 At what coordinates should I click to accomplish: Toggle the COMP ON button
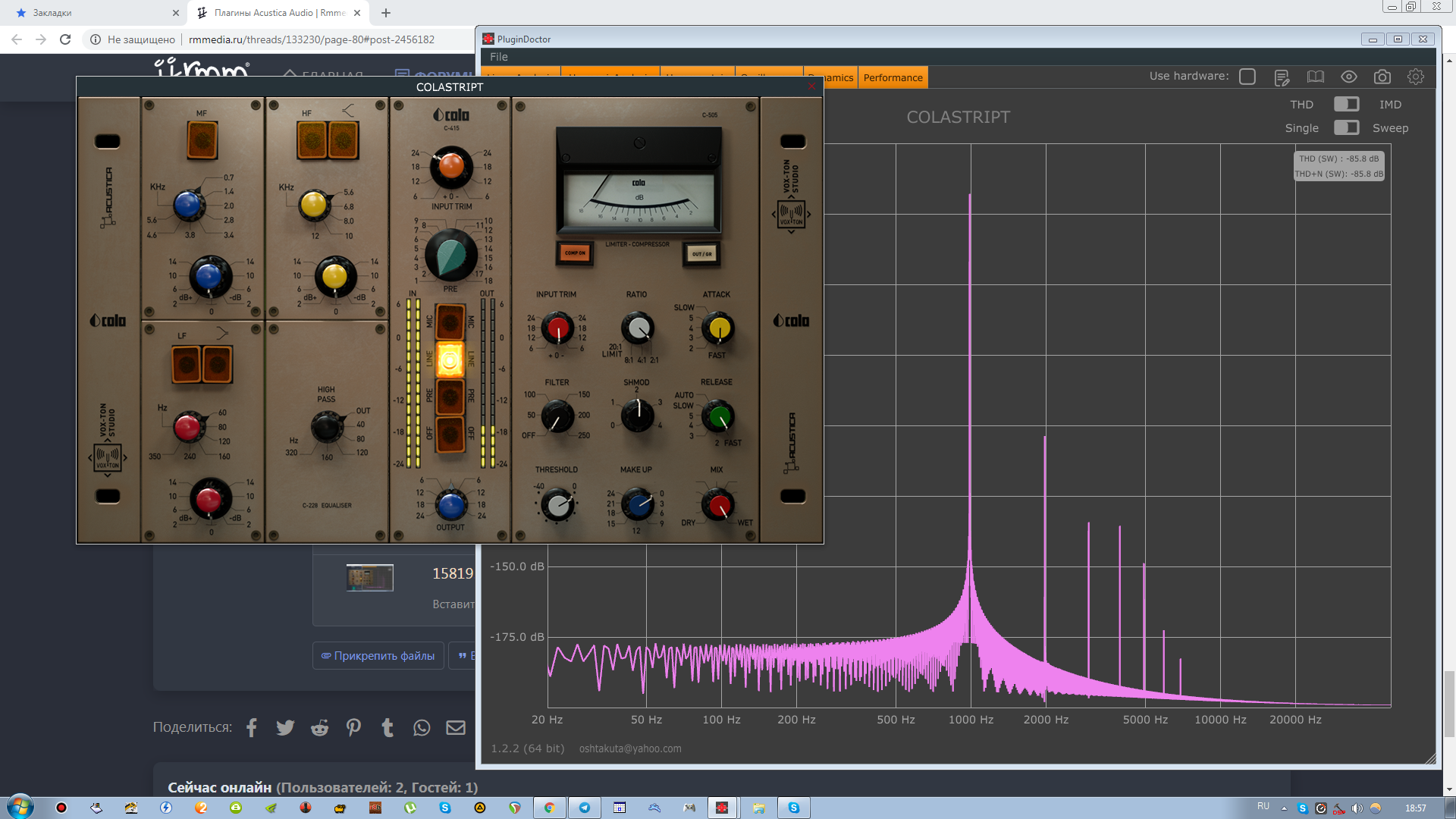pos(575,253)
